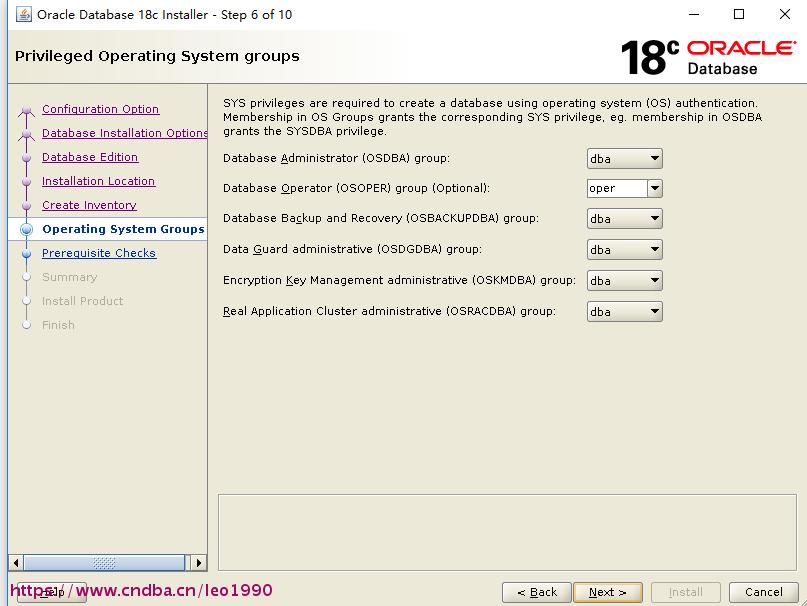Click the 'Database Backup and Recovery (OSBACKUPDBA) group:' label
The width and height of the screenshot is (807, 606).
(381, 218)
